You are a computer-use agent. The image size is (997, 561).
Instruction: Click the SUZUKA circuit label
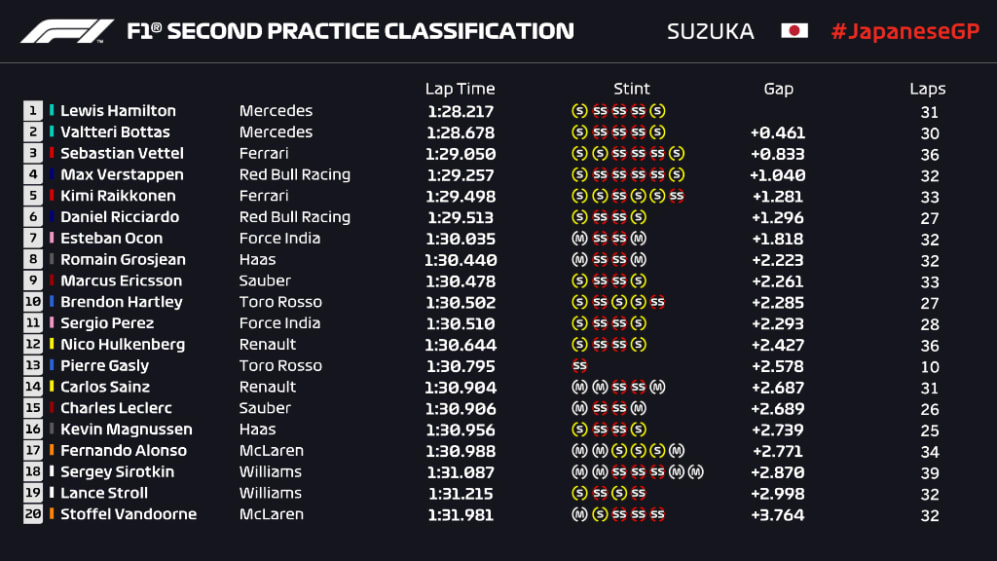(x=710, y=31)
